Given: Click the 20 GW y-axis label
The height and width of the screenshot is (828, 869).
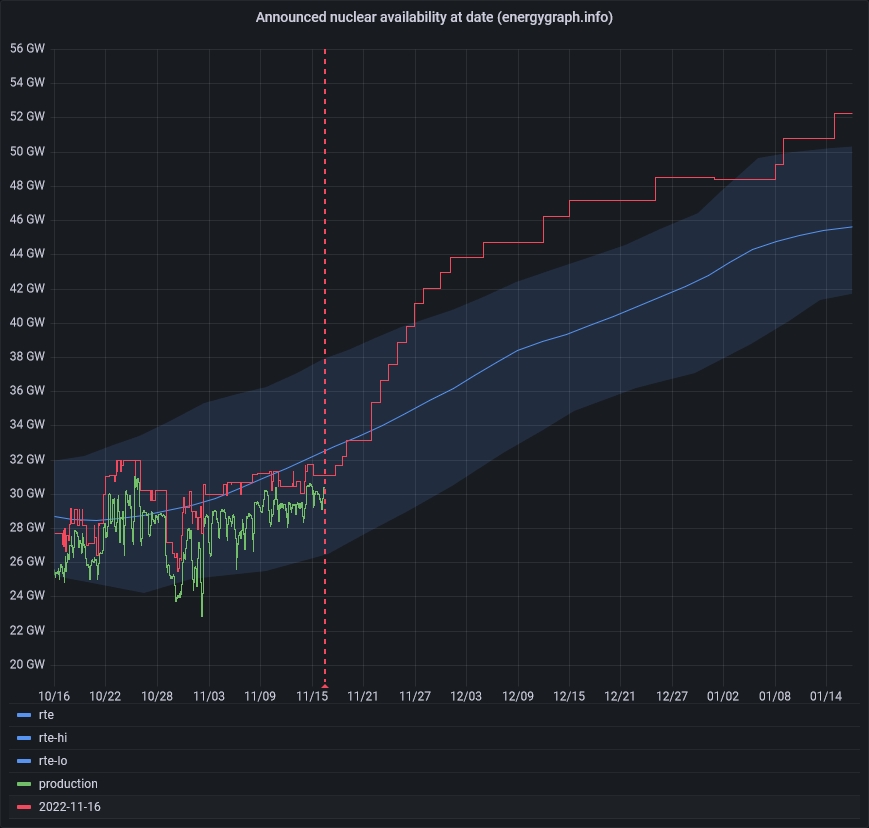Looking at the screenshot, I should [x=27, y=664].
